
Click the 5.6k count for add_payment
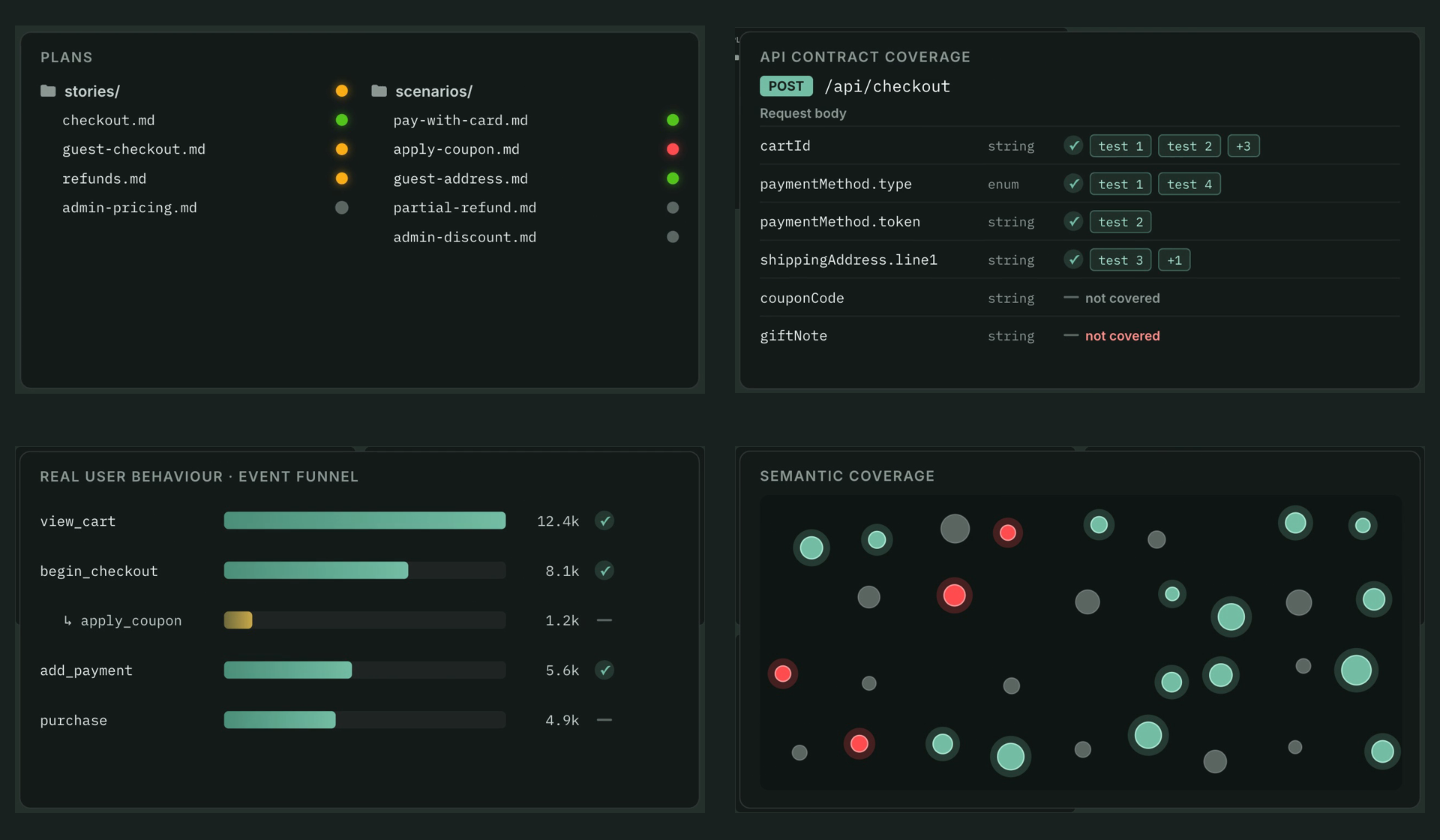pos(562,670)
